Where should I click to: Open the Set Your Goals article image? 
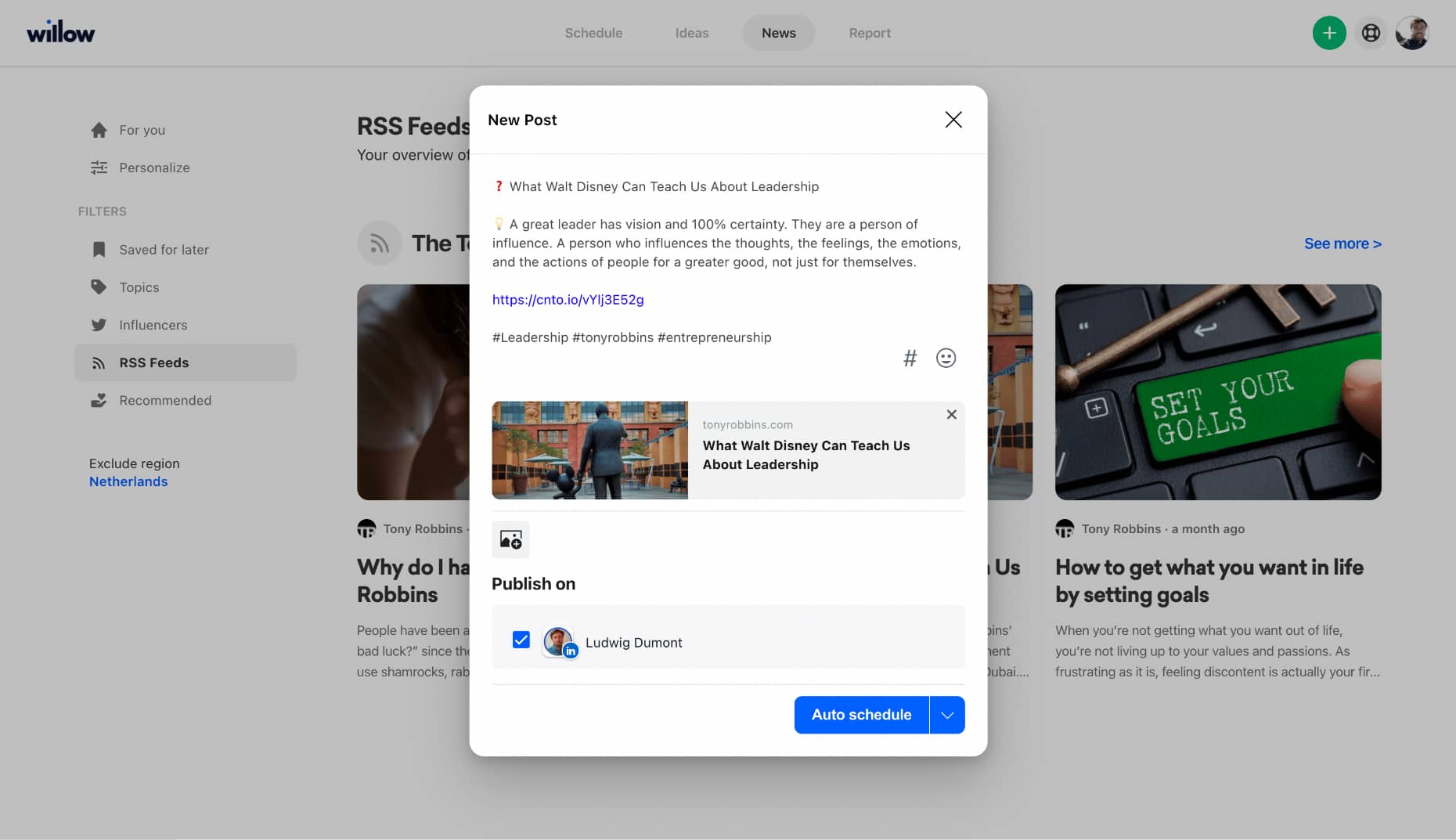[1218, 392]
